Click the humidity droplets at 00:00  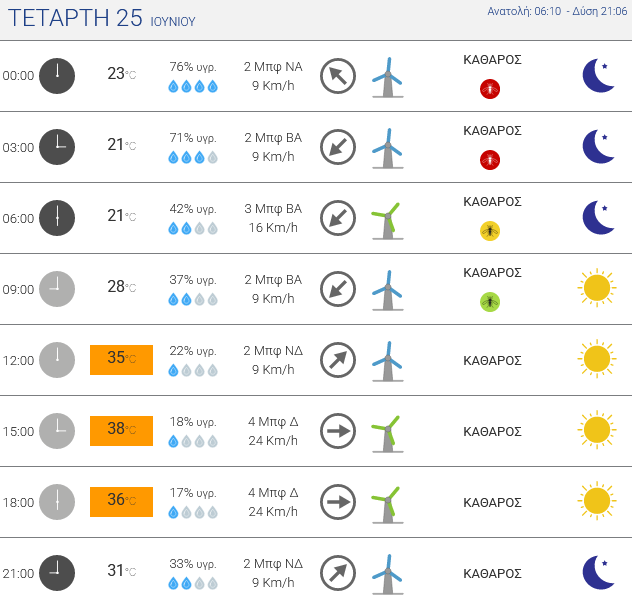coord(193,87)
